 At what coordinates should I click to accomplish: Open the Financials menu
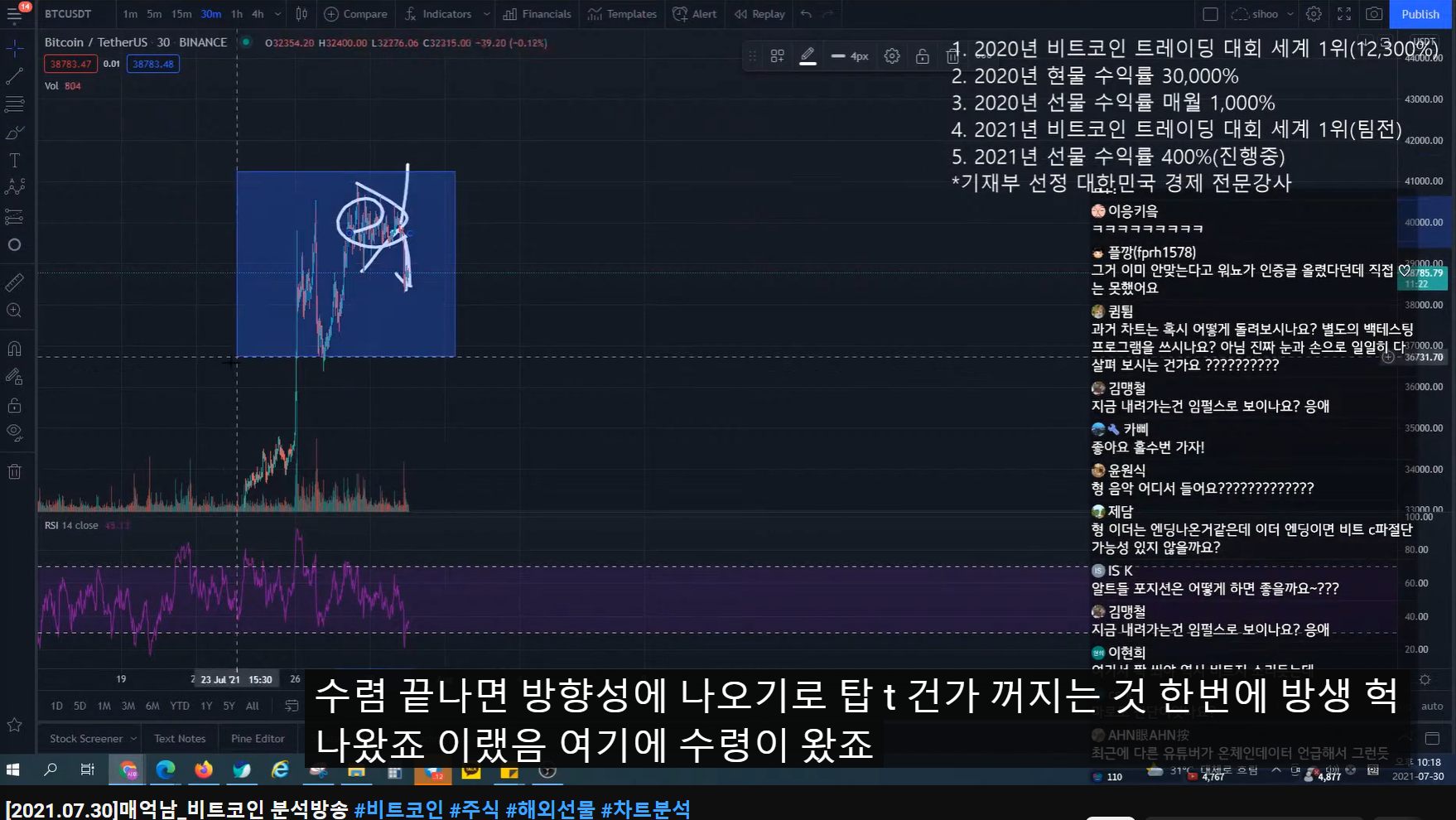click(x=538, y=14)
